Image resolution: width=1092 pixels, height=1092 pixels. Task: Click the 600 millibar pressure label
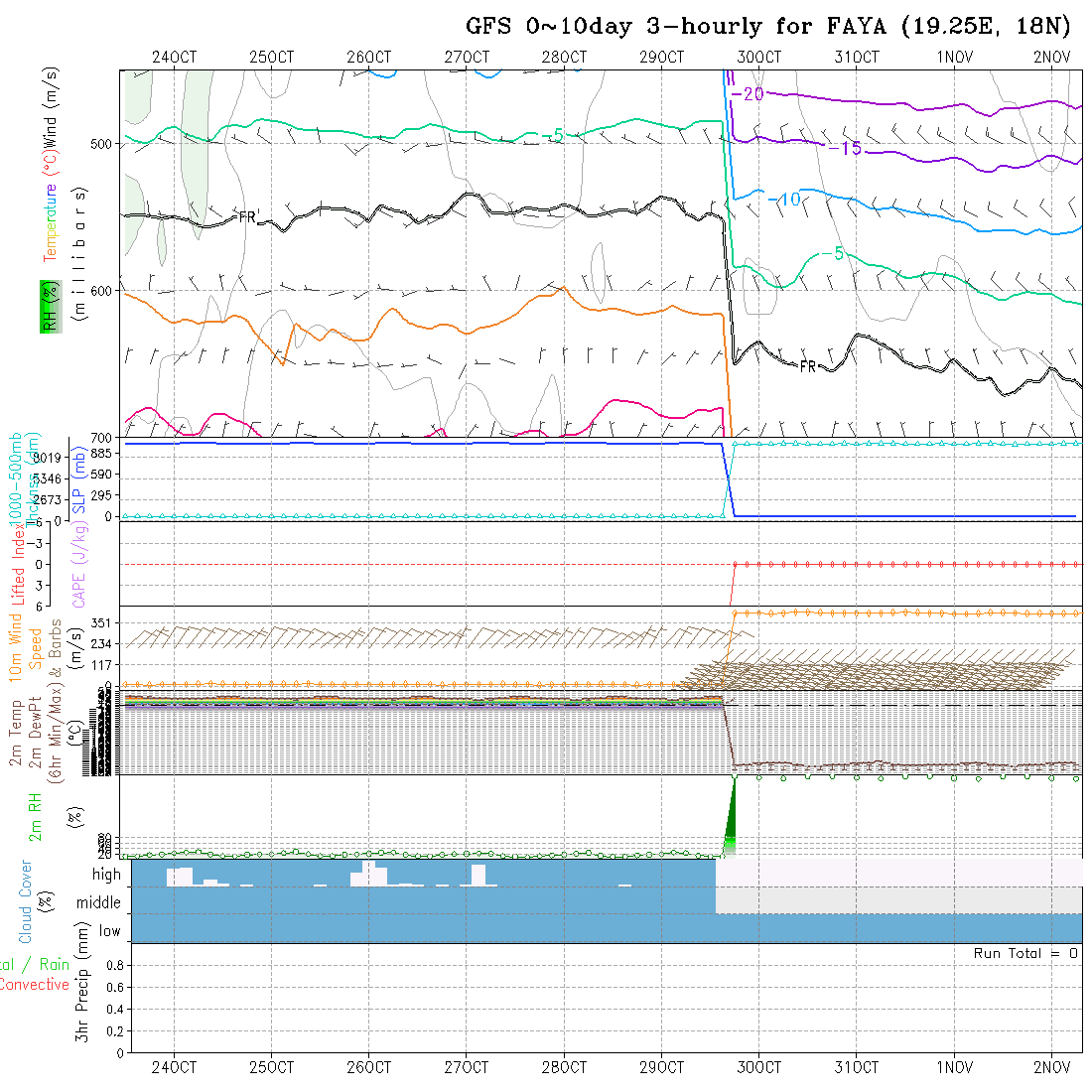(100, 291)
